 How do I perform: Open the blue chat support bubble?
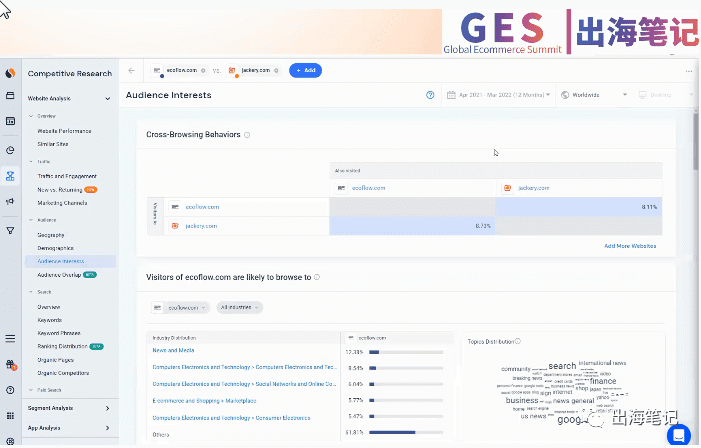tap(679, 435)
